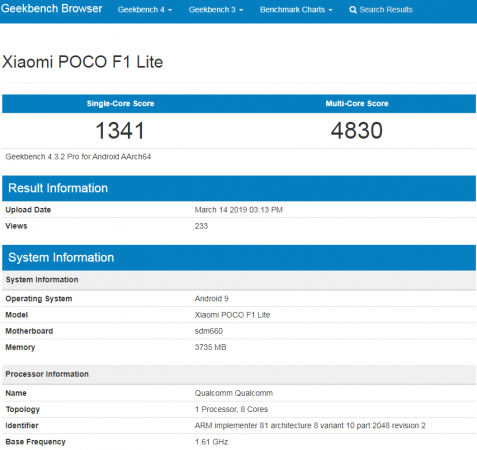Expand the Geekbench 3 dropdown menu

216,10
